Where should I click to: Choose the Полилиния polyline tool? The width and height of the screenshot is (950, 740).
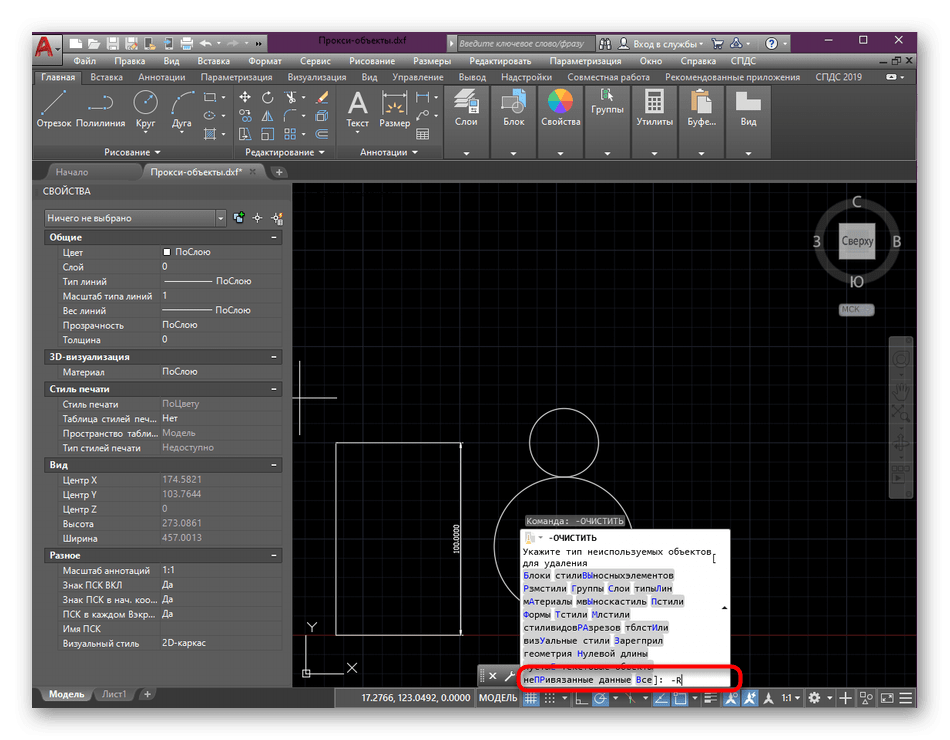(100, 108)
